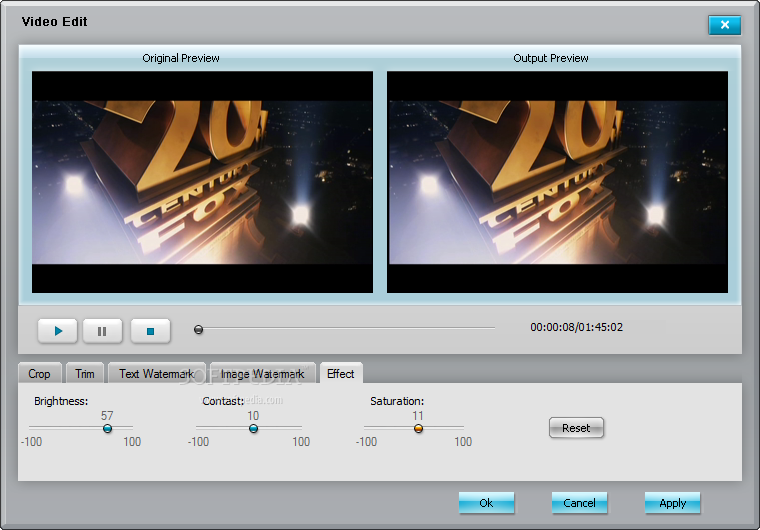Click the Output Preview video frame
760x530 pixels.
[x=557, y=182]
